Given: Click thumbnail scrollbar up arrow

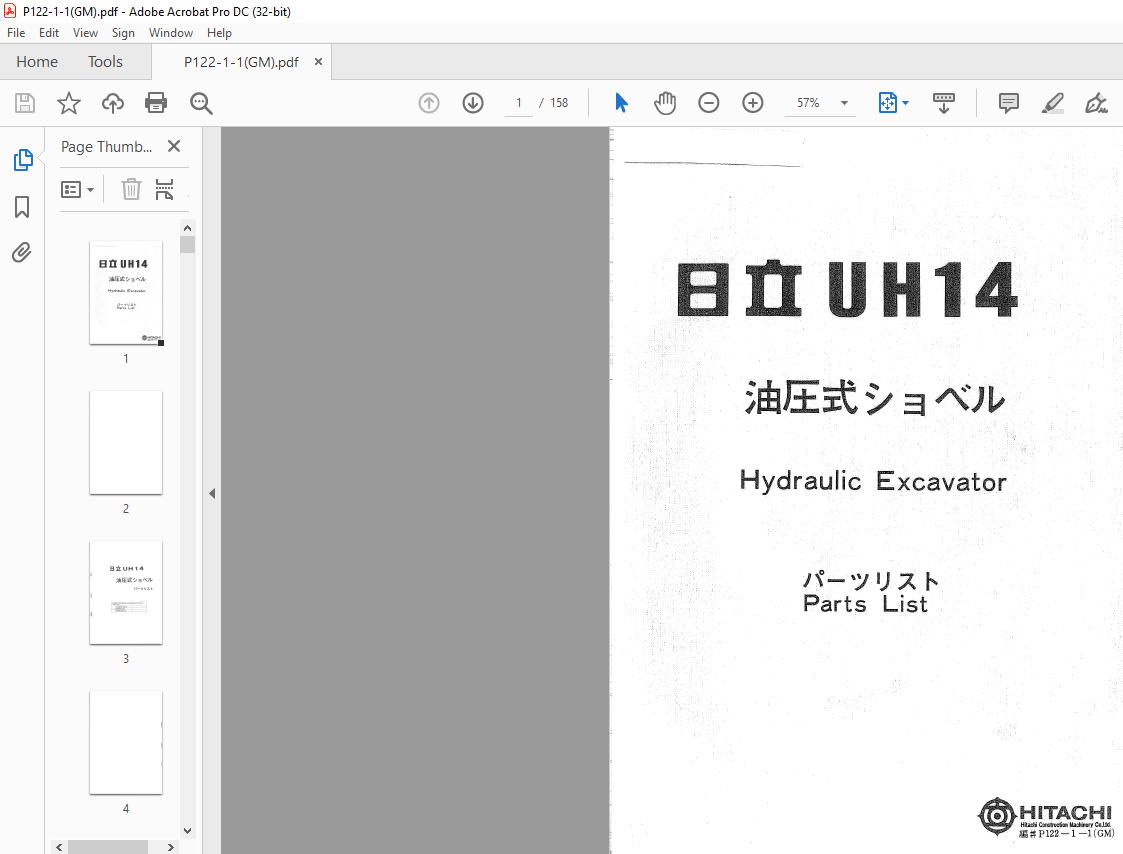Looking at the screenshot, I should click(x=188, y=228).
